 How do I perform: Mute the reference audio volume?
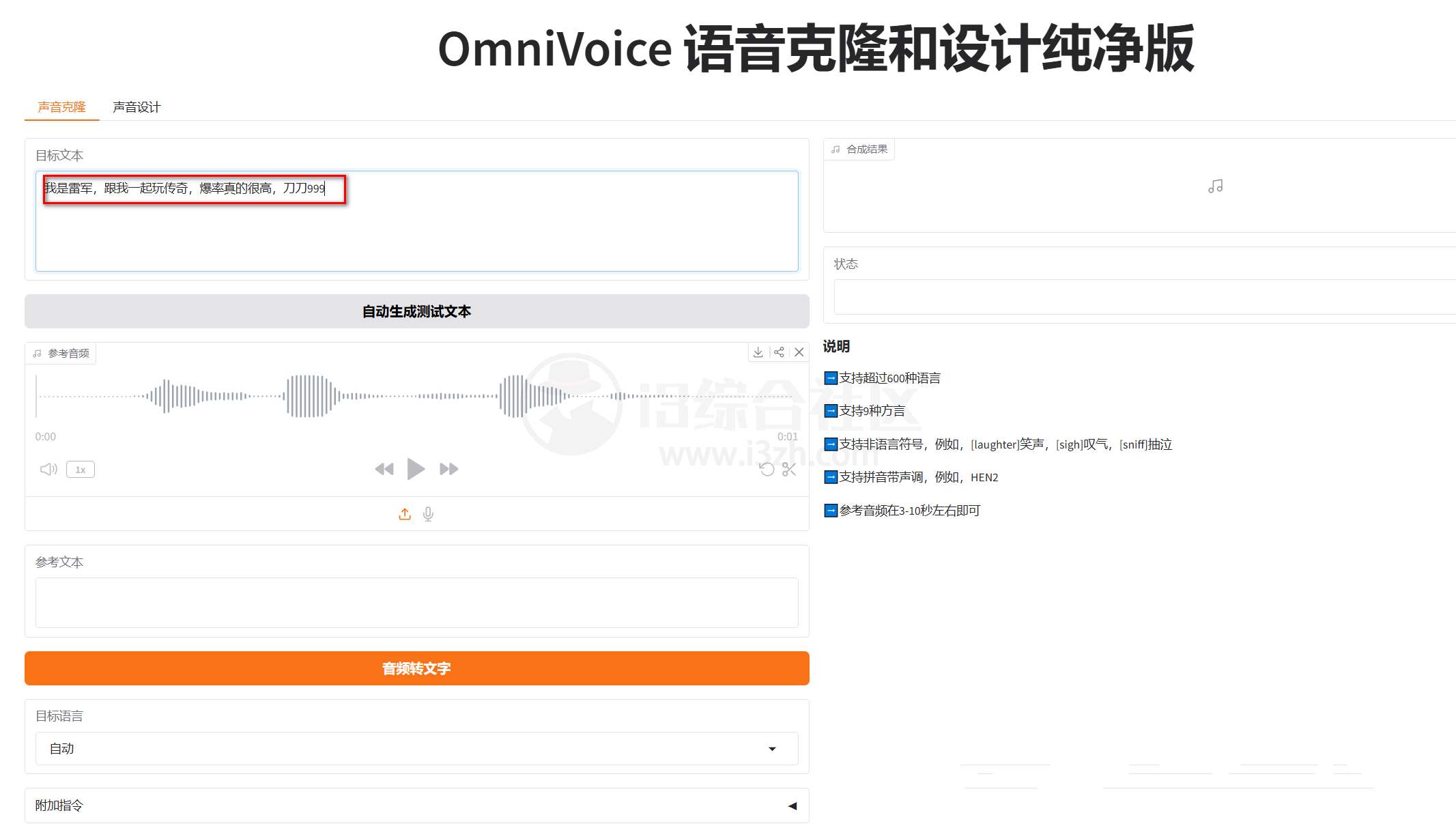click(48, 469)
